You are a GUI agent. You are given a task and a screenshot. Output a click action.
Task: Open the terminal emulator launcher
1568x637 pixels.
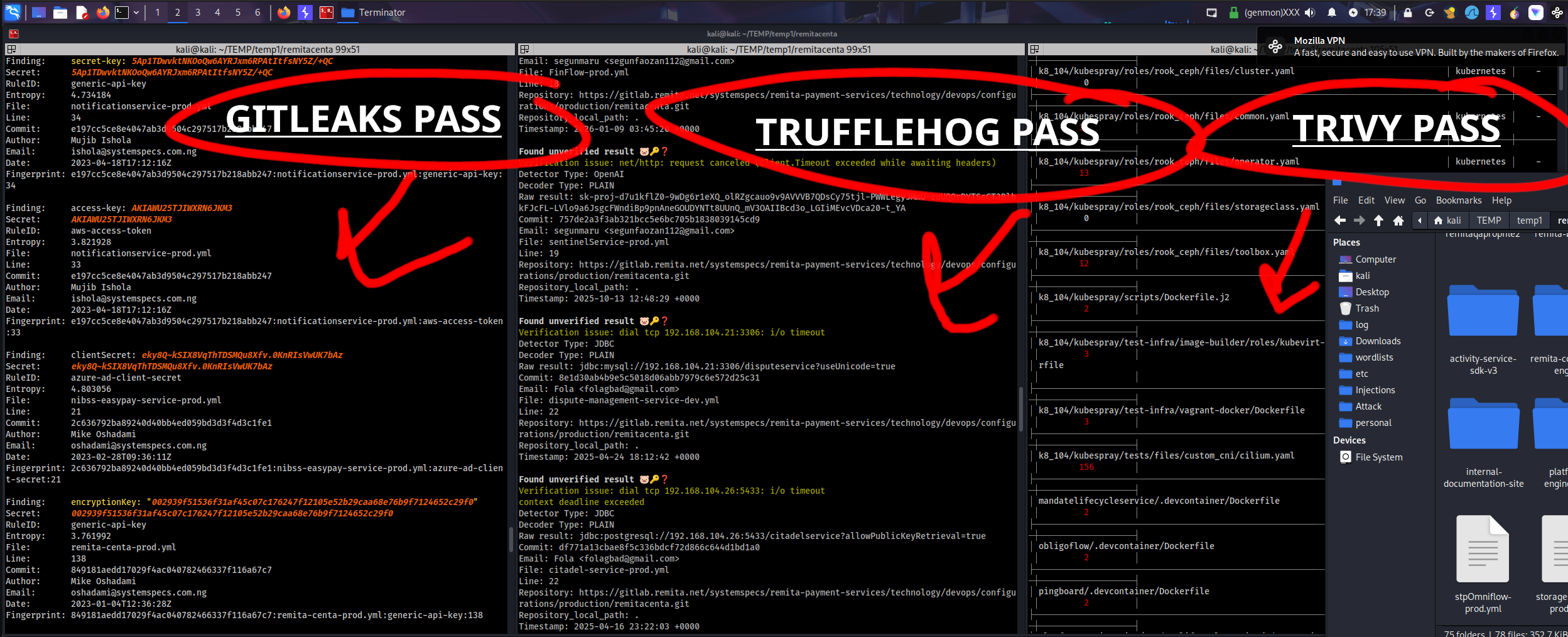click(122, 12)
